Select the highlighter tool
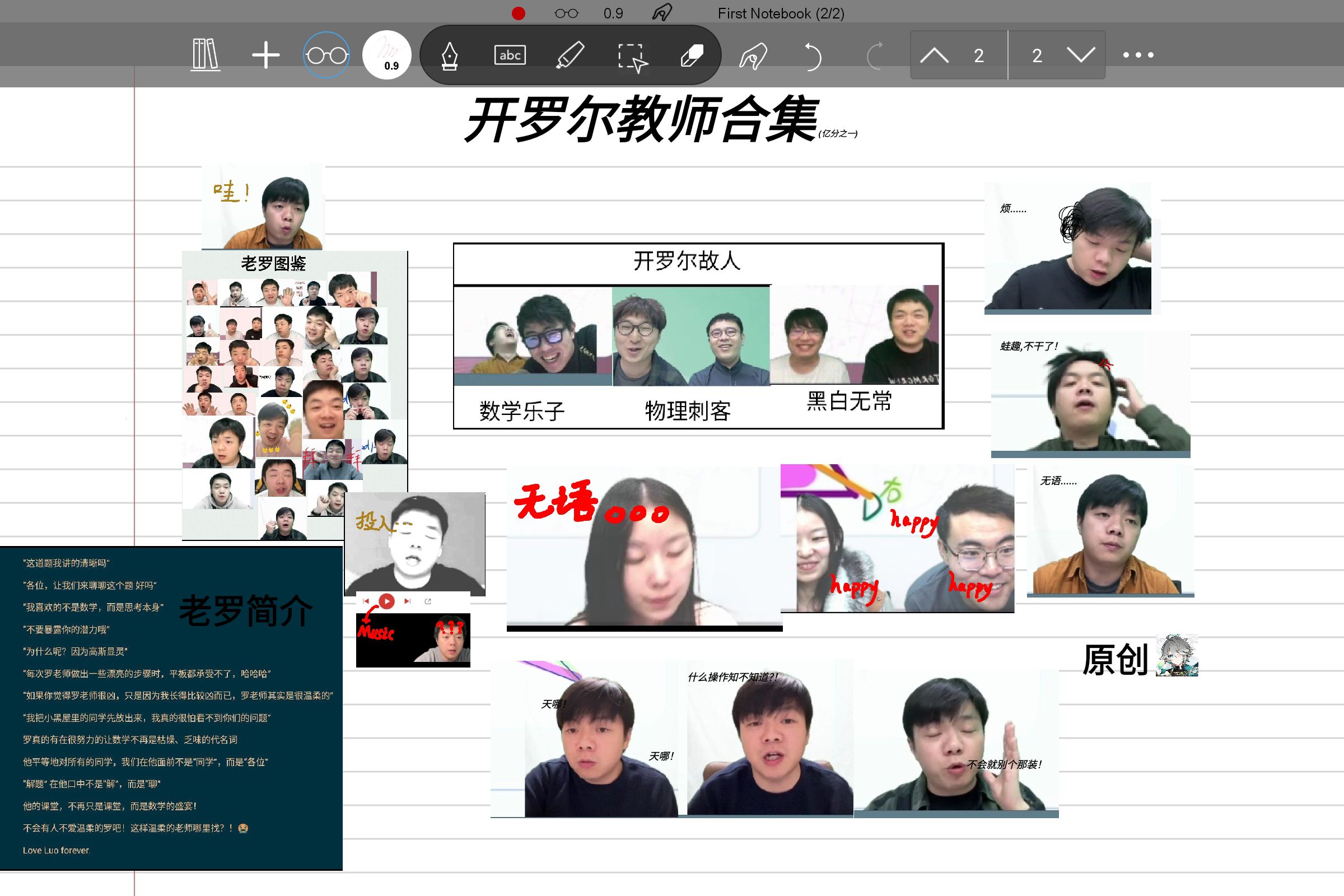The height and width of the screenshot is (896, 1344). 570,55
